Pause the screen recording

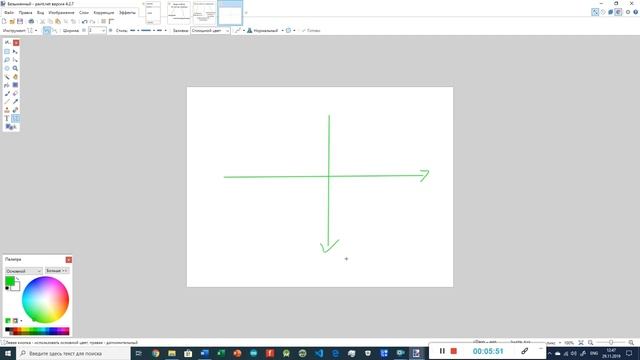point(442,351)
